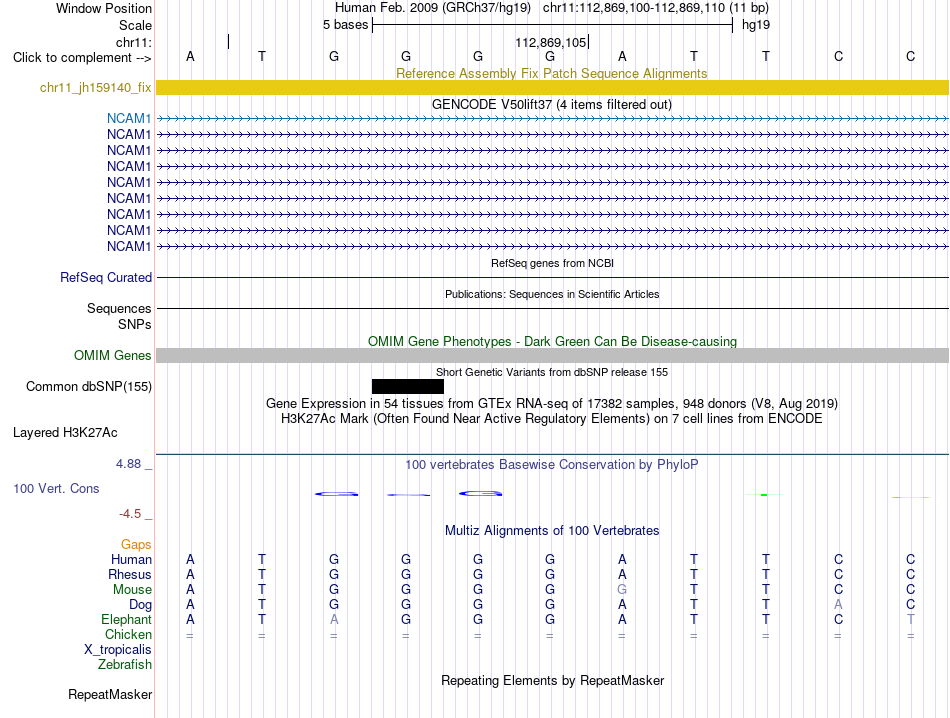950x718 pixels.
Task: Select the yellow fix patch alignment bar
Action: [x=552, y=87]
